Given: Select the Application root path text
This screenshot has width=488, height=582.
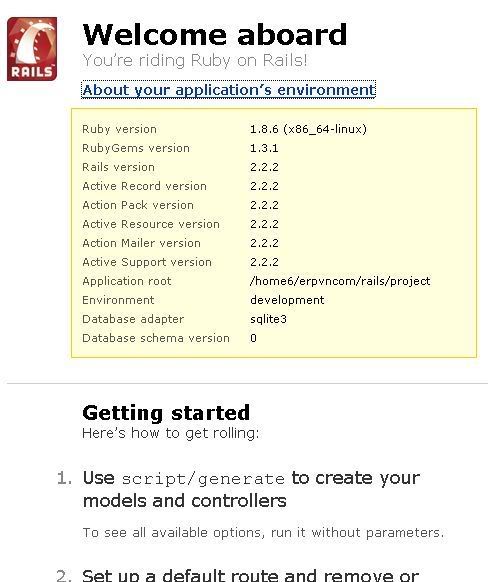Looking at the screenshot, I should tap(340, 281).
